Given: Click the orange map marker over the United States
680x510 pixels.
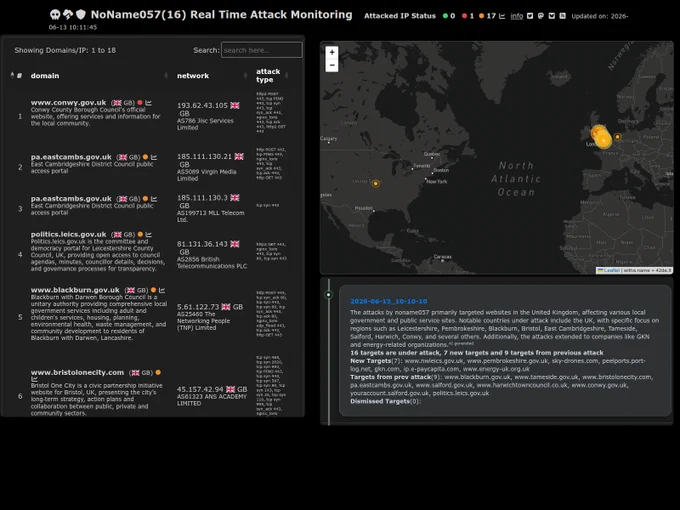Looking at the screenshot, I should click(376, 183).
